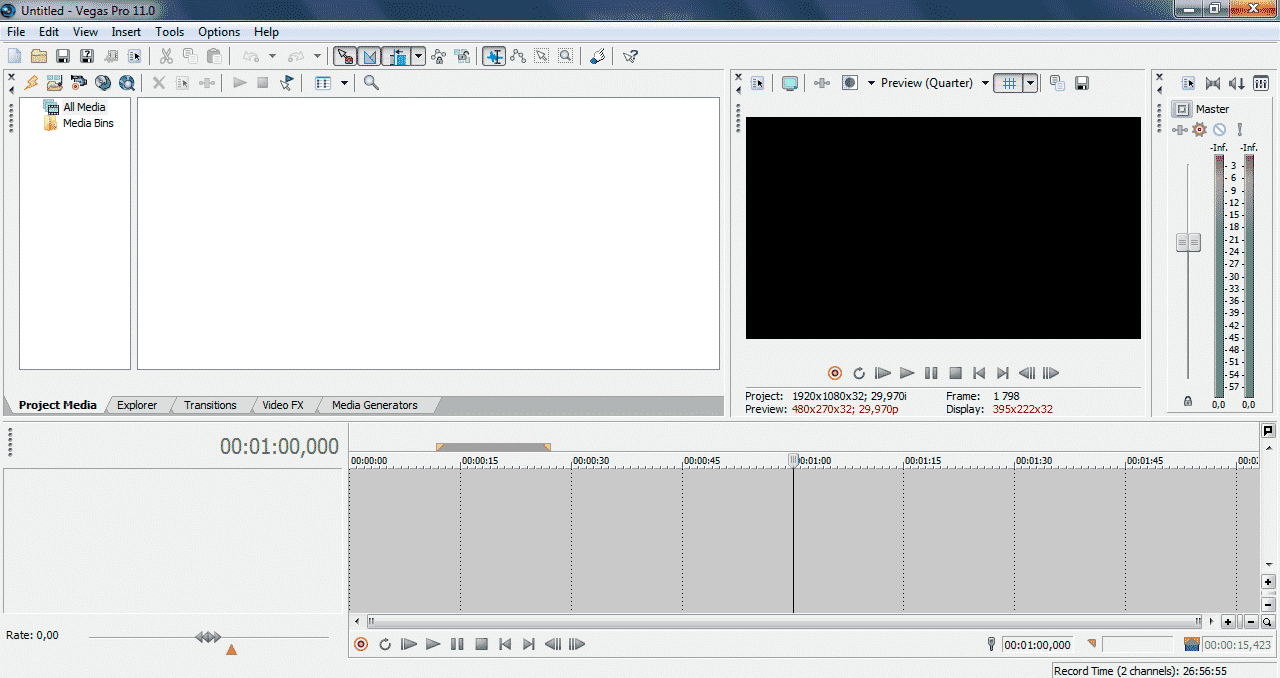Click the Master volume fader handle
The height and width of the screenshot is (678, 1280).
click(1188, 242)
